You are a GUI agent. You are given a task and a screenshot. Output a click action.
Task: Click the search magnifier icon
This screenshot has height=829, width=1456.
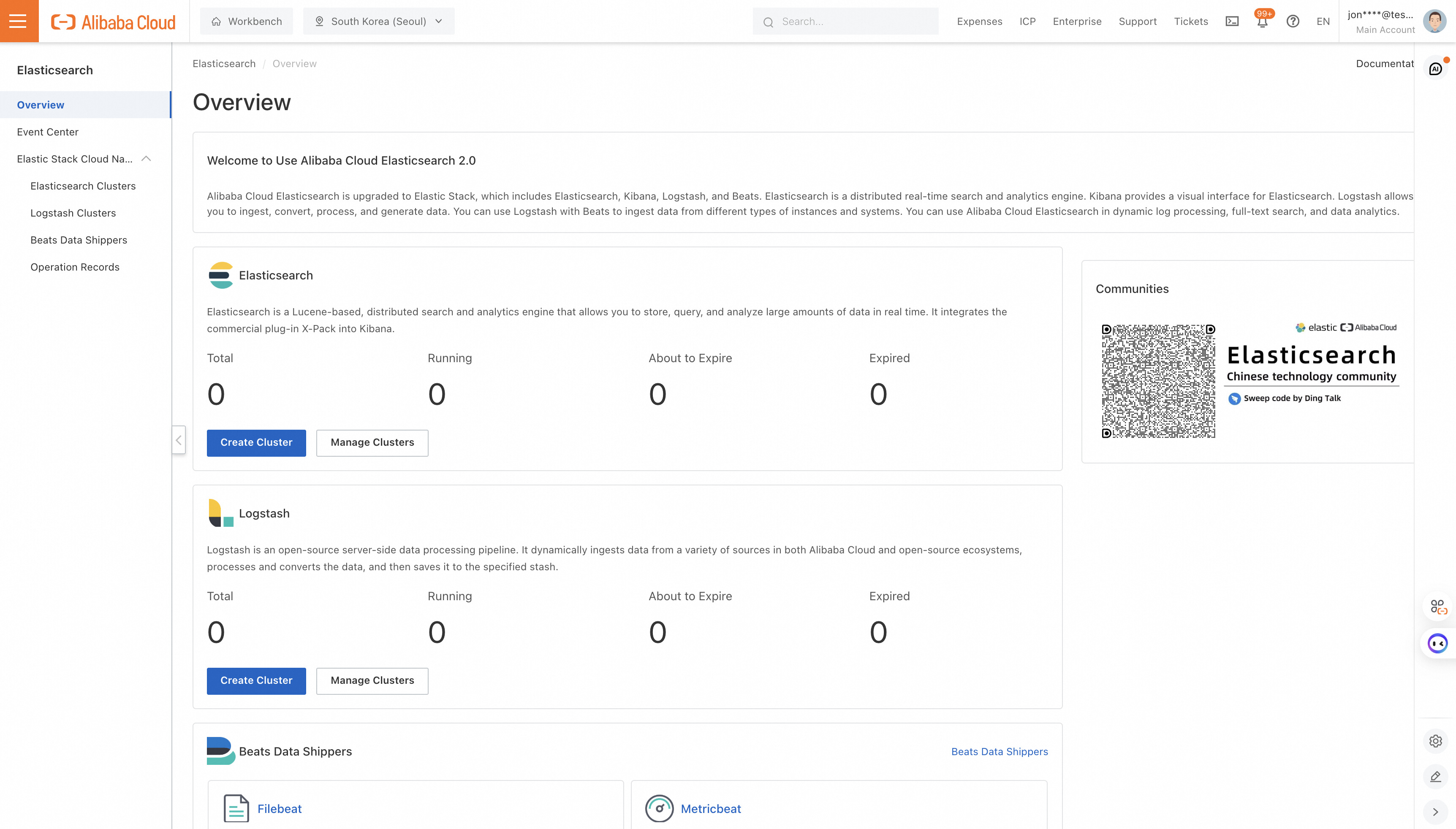pyautogui.click(x=768, y=22)
